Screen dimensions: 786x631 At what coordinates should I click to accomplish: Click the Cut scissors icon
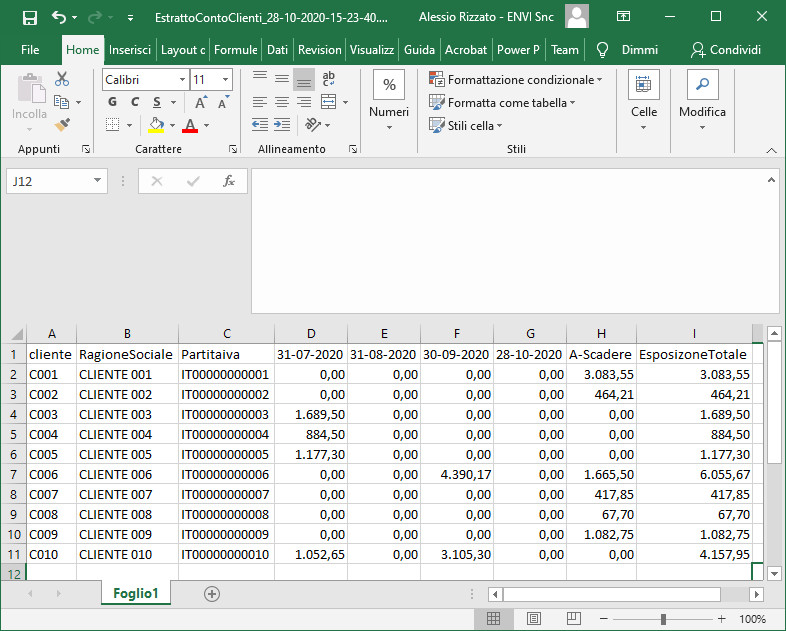coord(62,79)
